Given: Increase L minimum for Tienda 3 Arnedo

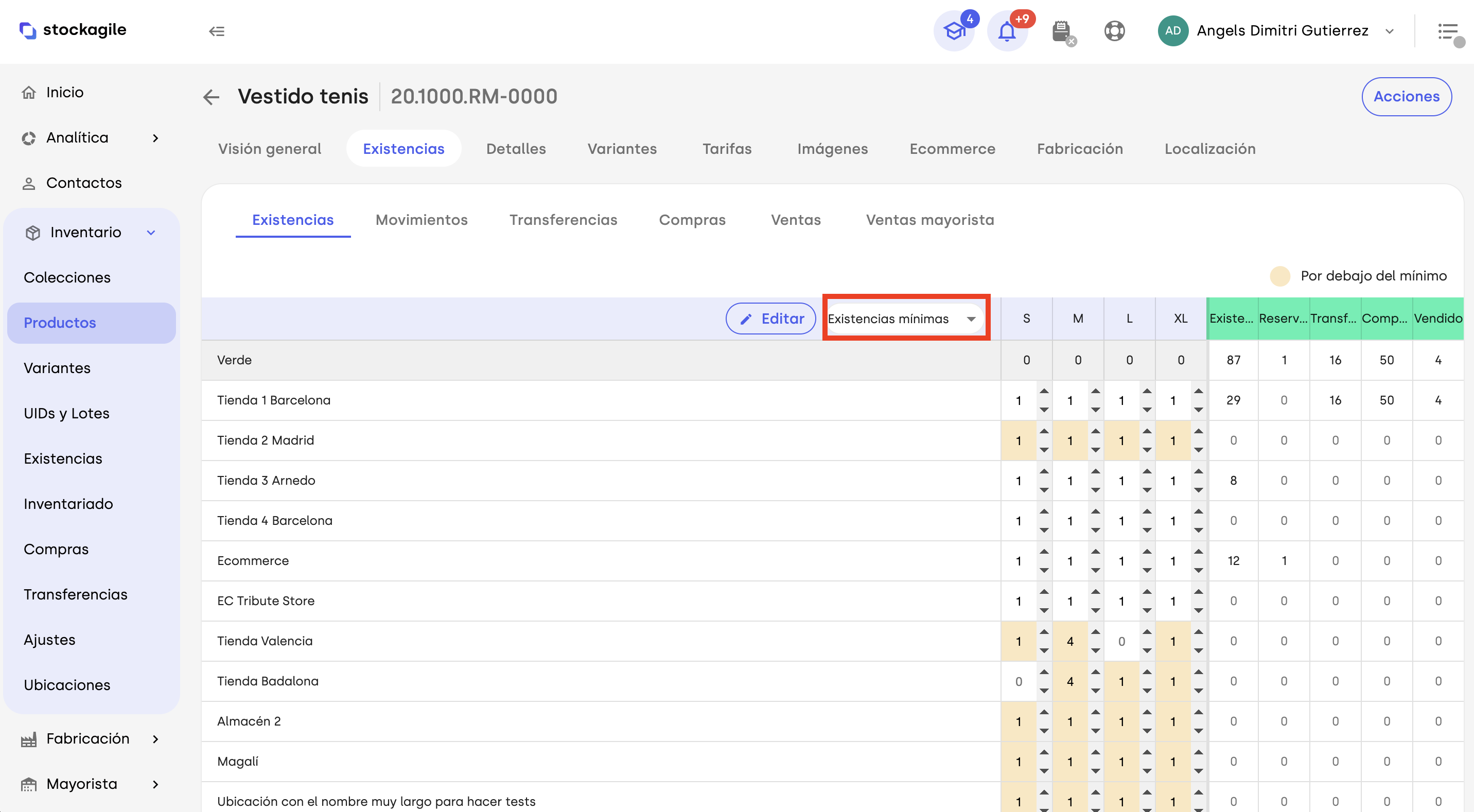Looking at the screenshot, I should 1147,471.
